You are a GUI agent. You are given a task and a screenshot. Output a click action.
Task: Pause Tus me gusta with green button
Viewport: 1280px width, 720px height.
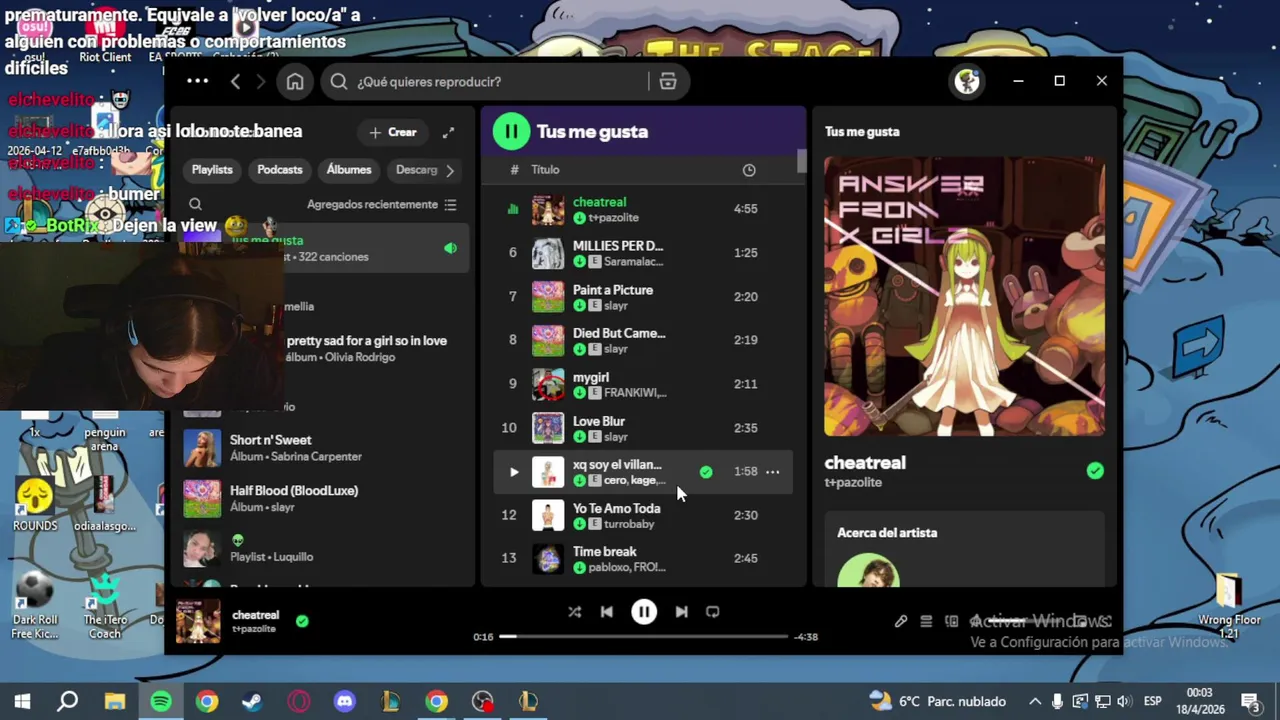click(x=511, y=131)
